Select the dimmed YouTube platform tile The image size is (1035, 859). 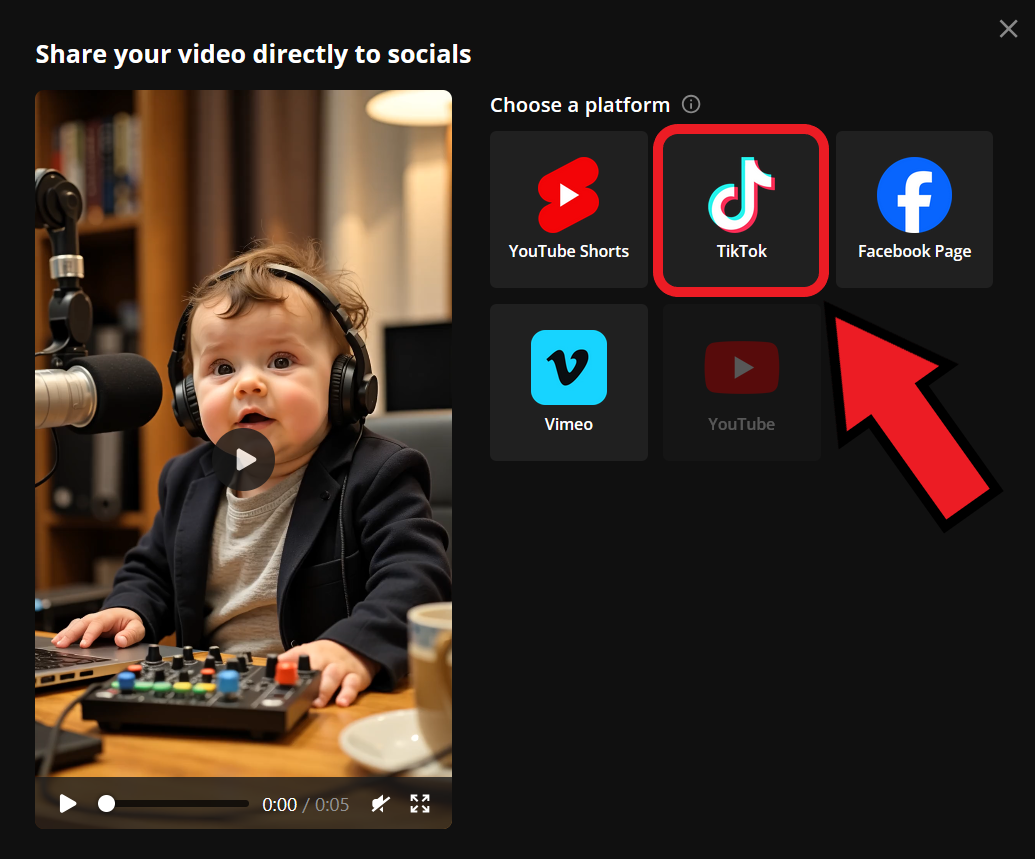click(x=741, y=382)
